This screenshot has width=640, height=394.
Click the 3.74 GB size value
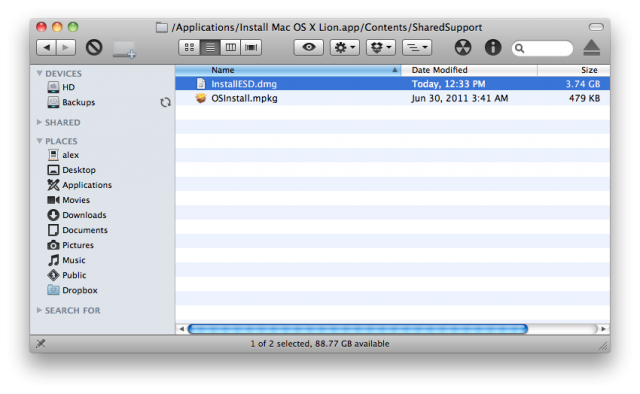(x=582, y=84)
